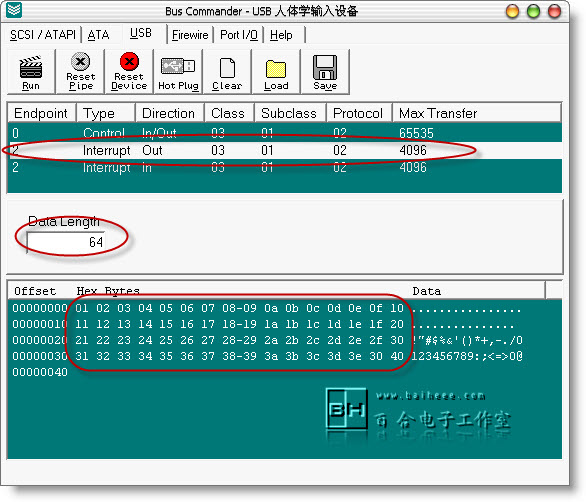Click hex byte 01 in first row
The height and width of the screenshot is (502, 586).
pyautogui.click(x=81, y=308)
